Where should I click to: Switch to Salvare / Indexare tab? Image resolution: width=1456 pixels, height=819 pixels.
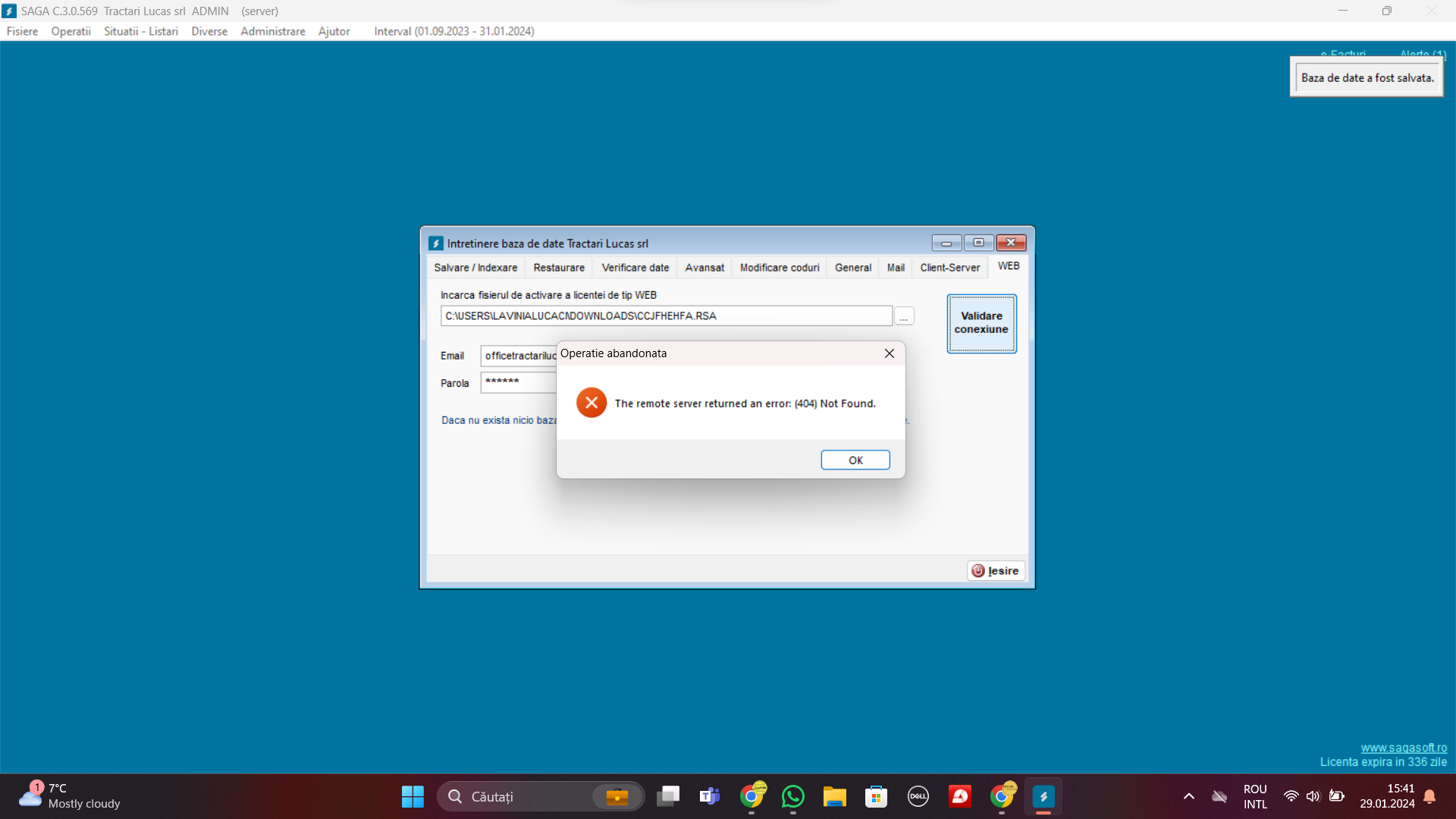tap(475, 268)
